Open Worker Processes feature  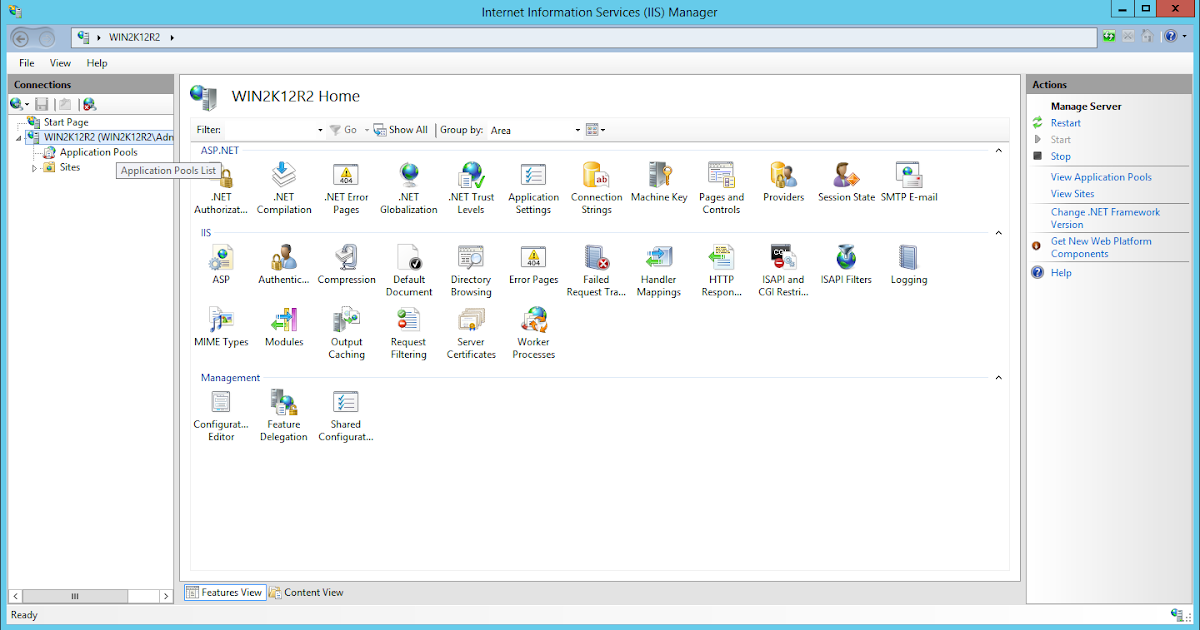[533, 333]
